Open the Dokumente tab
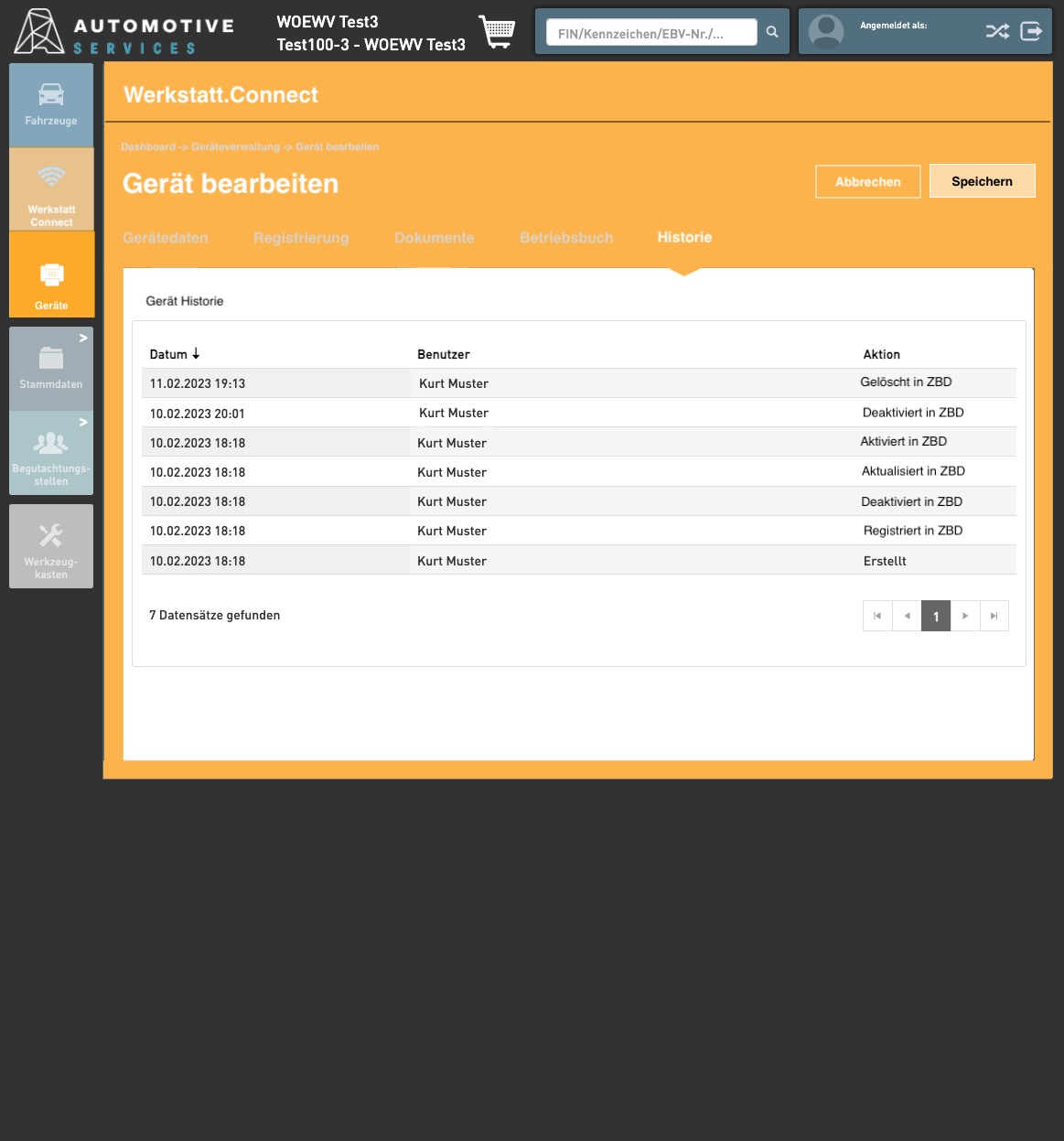Viewport: 1064px width, 1141px height. [x=435, y=238]
